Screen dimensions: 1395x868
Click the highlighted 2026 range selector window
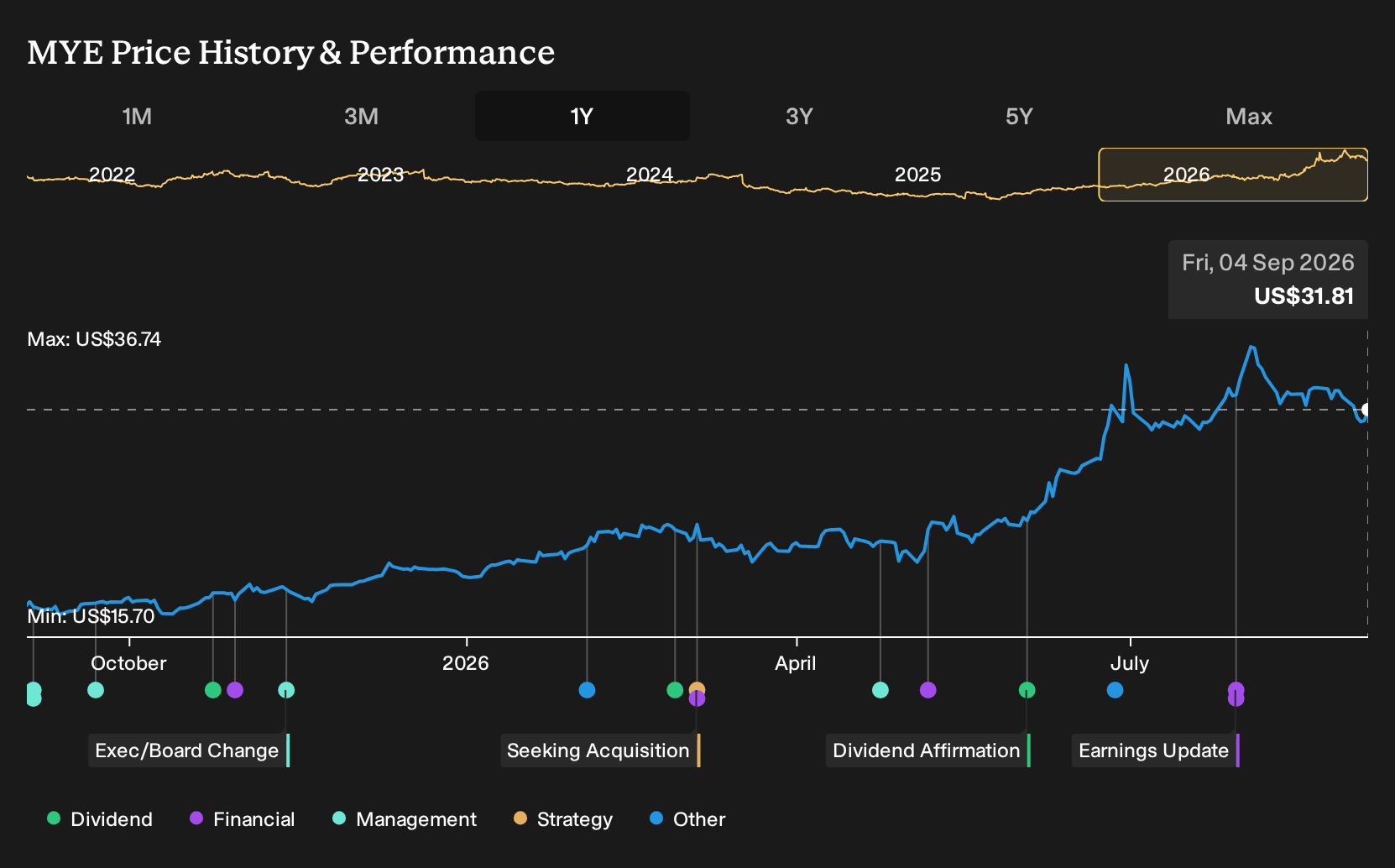point(1233,175)
